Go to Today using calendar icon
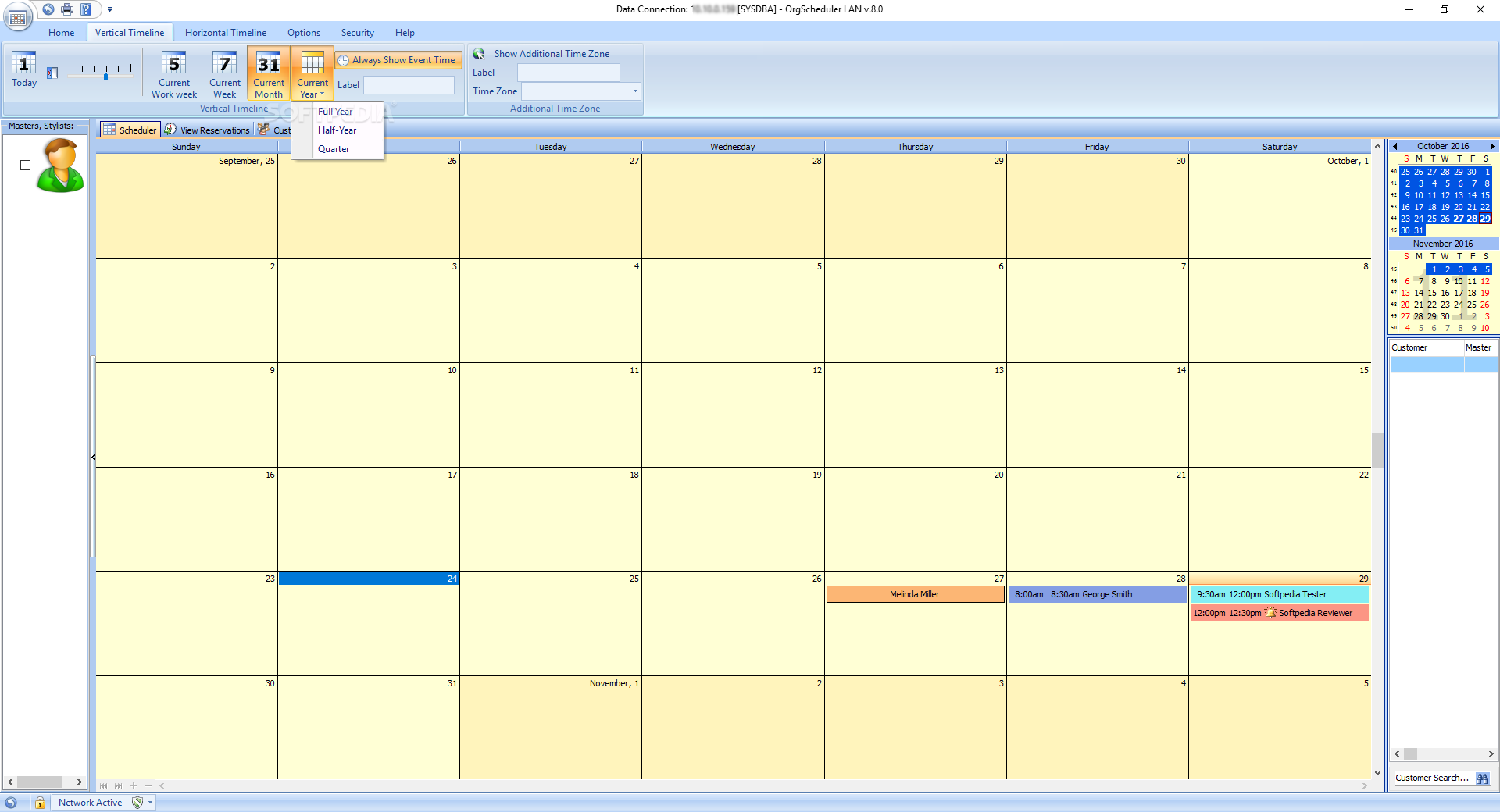Viewport: 1500px width, 812px height. [x=23, y=69]
